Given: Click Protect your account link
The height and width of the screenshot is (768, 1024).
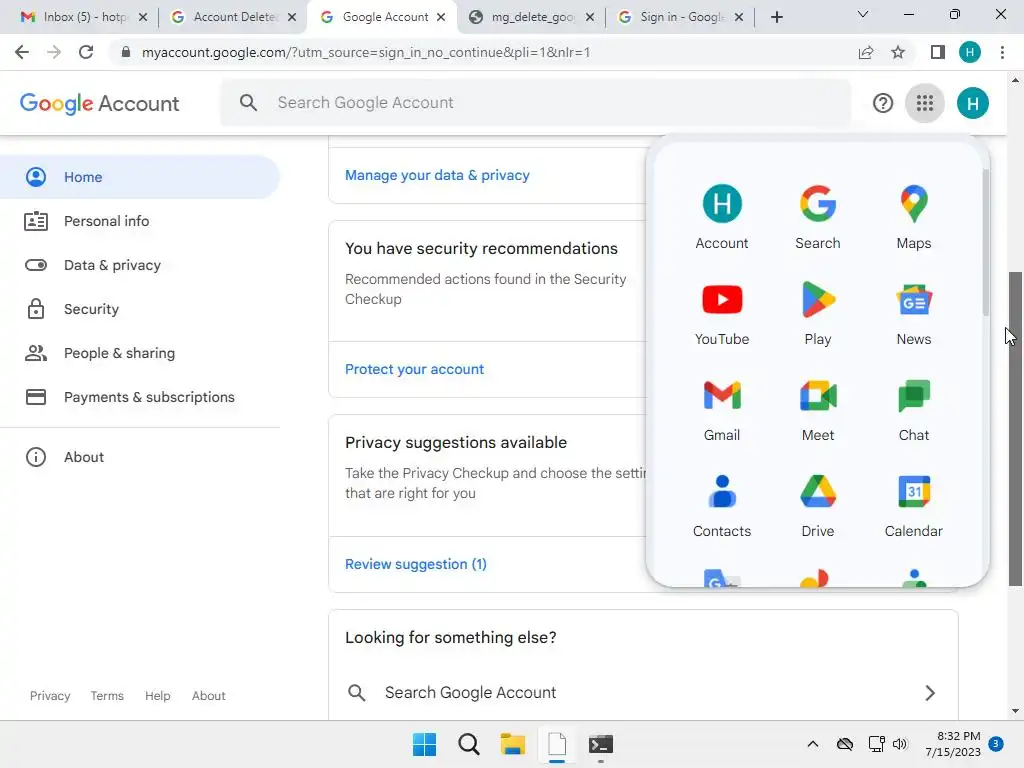Looking at the screenshot, I should (x=414, y=369).
